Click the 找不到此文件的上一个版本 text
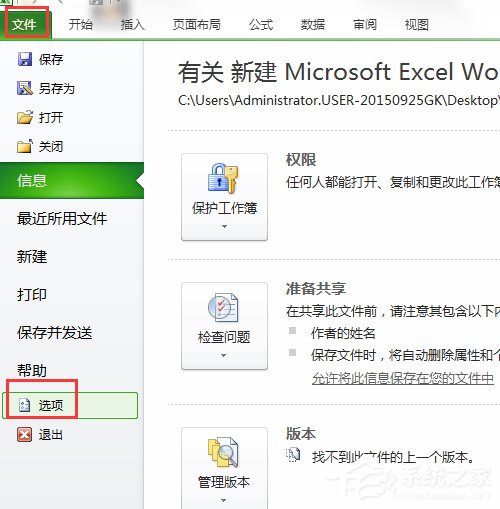Viewport: 500px width, 509px height. (393, 457)
